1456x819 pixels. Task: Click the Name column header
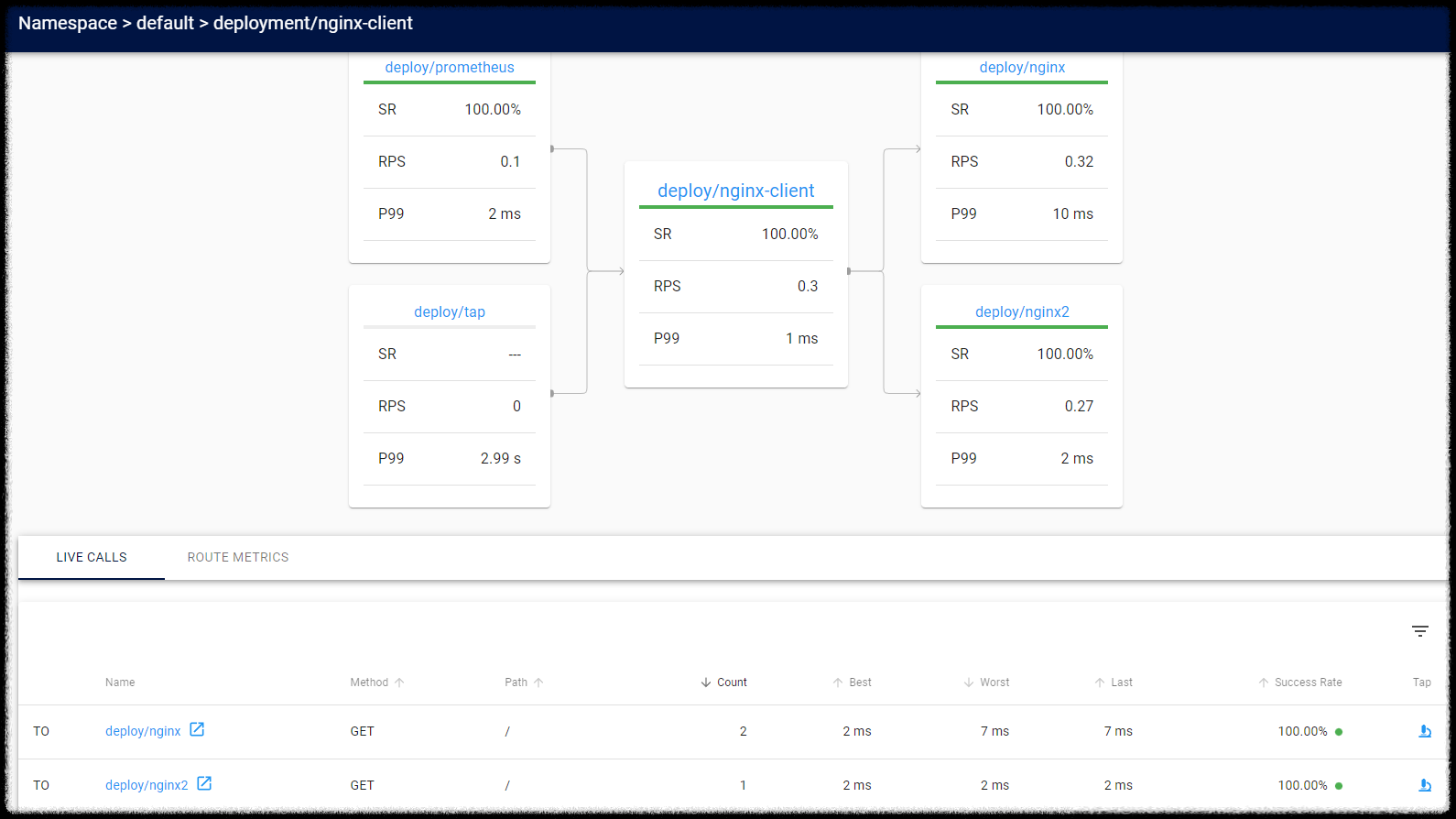click(x=120, y=682)
